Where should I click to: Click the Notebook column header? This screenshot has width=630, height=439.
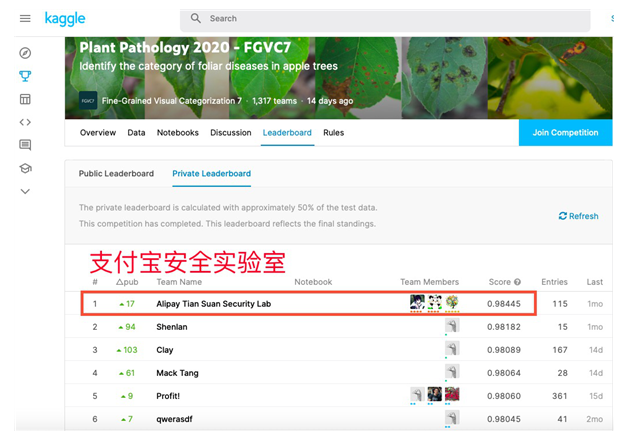(313, 282)
